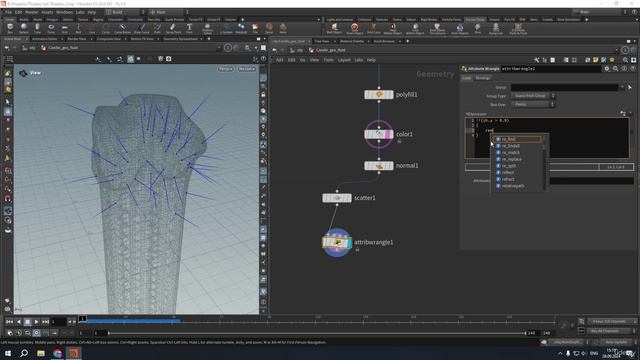Select the Grid shelf tool
This screenshot has width=640, height=360.
(64, 28)
